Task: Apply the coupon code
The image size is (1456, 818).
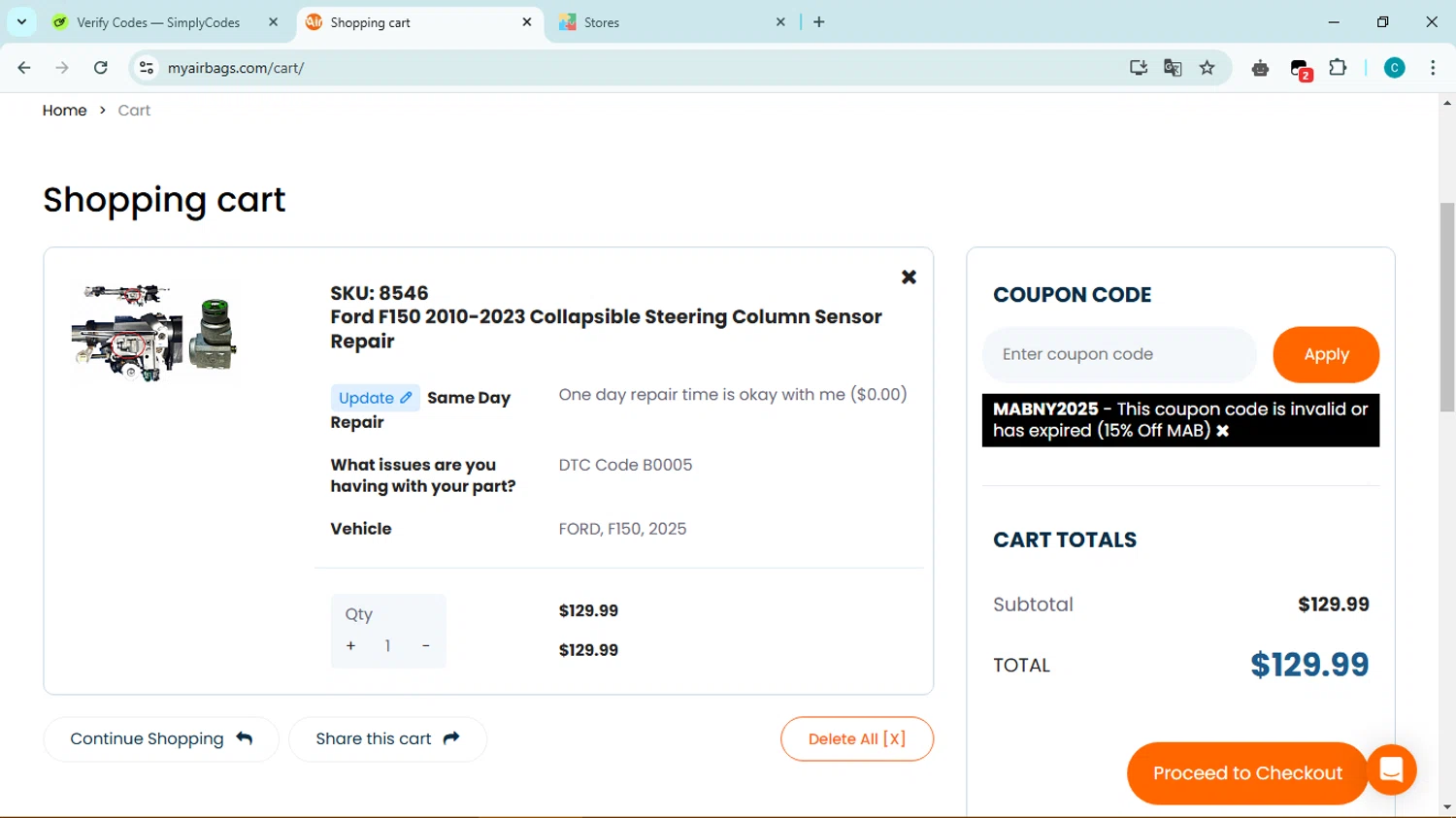Action: (x=1326, y=354)
